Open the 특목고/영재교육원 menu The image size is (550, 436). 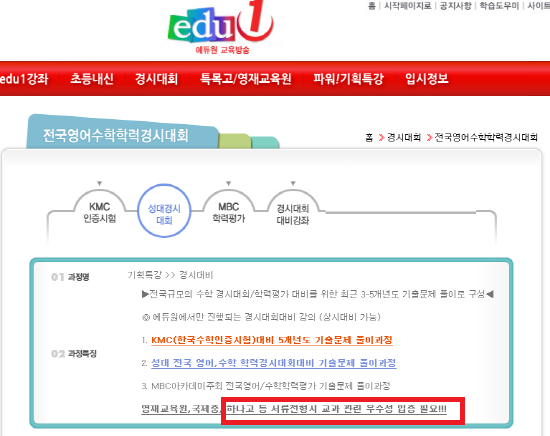(246, 79)
